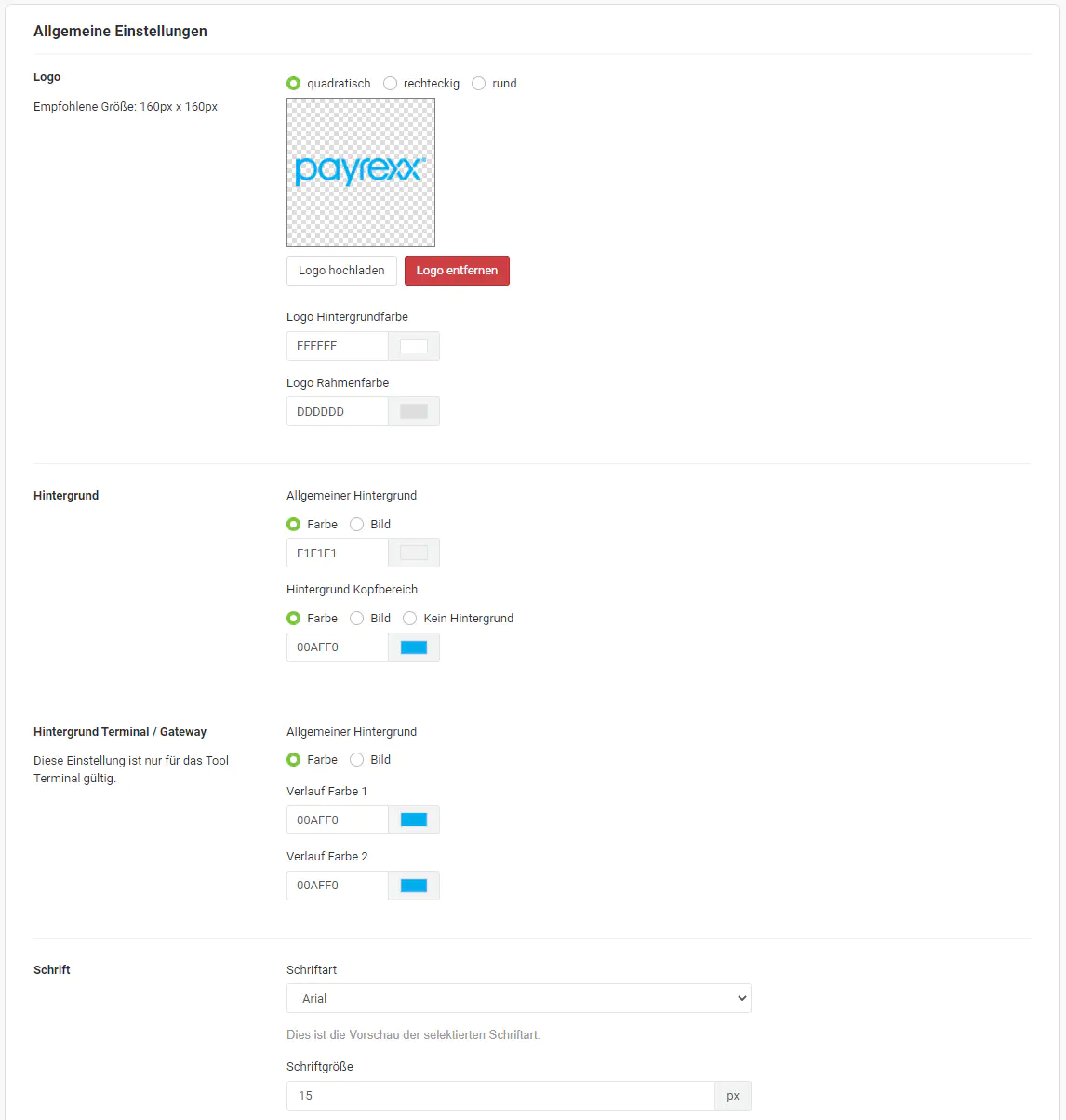Select 'Kein Hintergrund' for Kopfbereich
1066x1120 pixels.
410,619
